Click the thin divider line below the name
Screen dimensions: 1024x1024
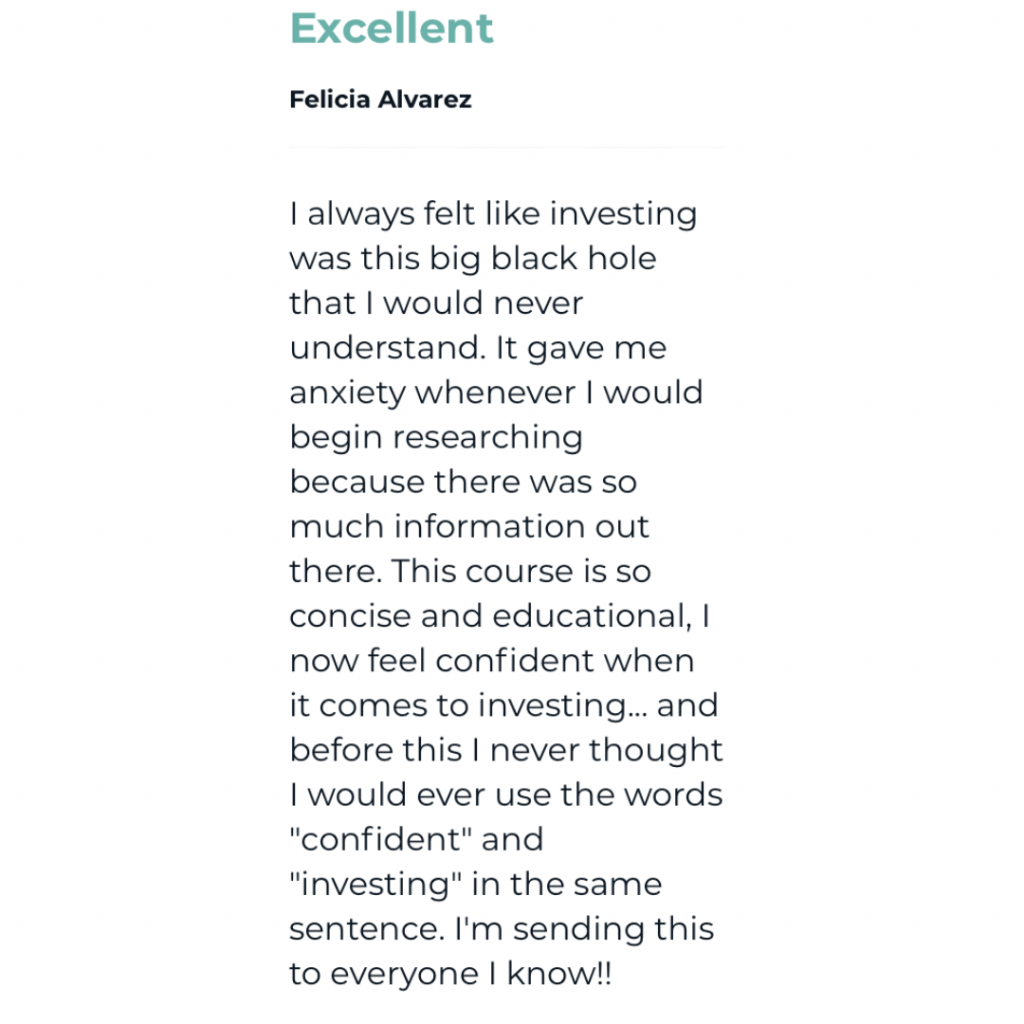[x=507, y=148]
